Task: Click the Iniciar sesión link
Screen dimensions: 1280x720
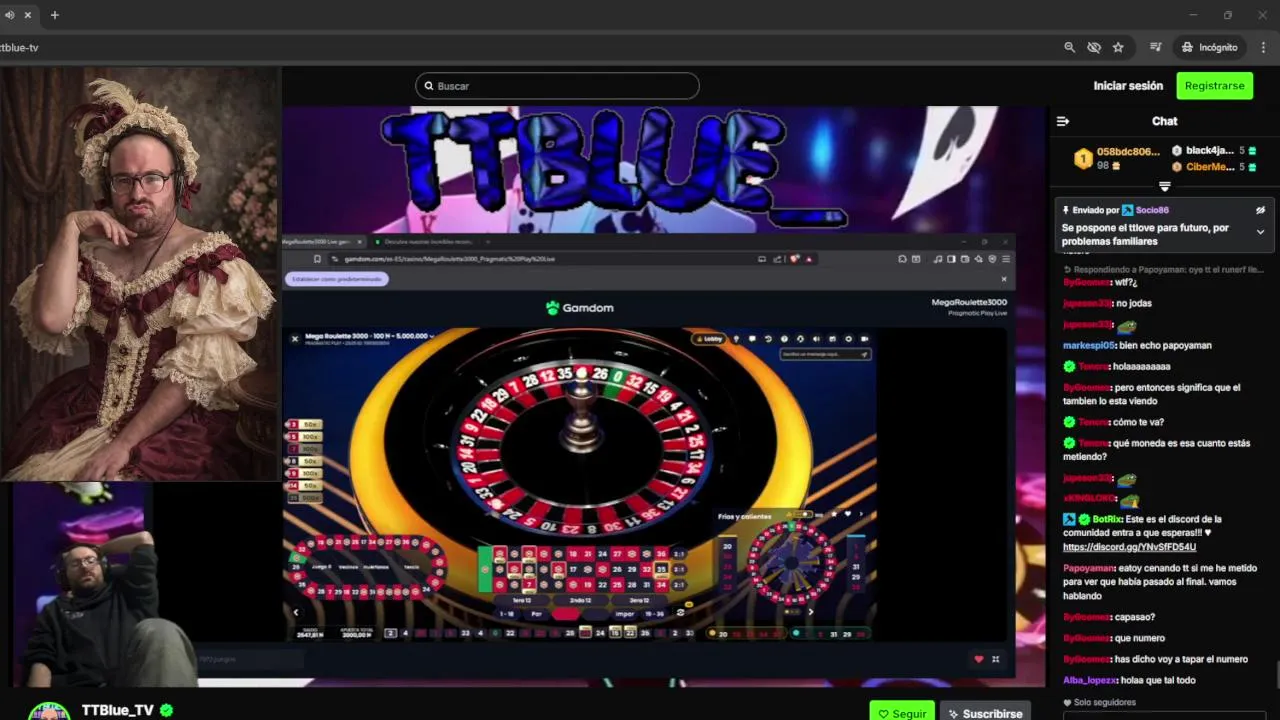Action: (x=1128, y=86)
